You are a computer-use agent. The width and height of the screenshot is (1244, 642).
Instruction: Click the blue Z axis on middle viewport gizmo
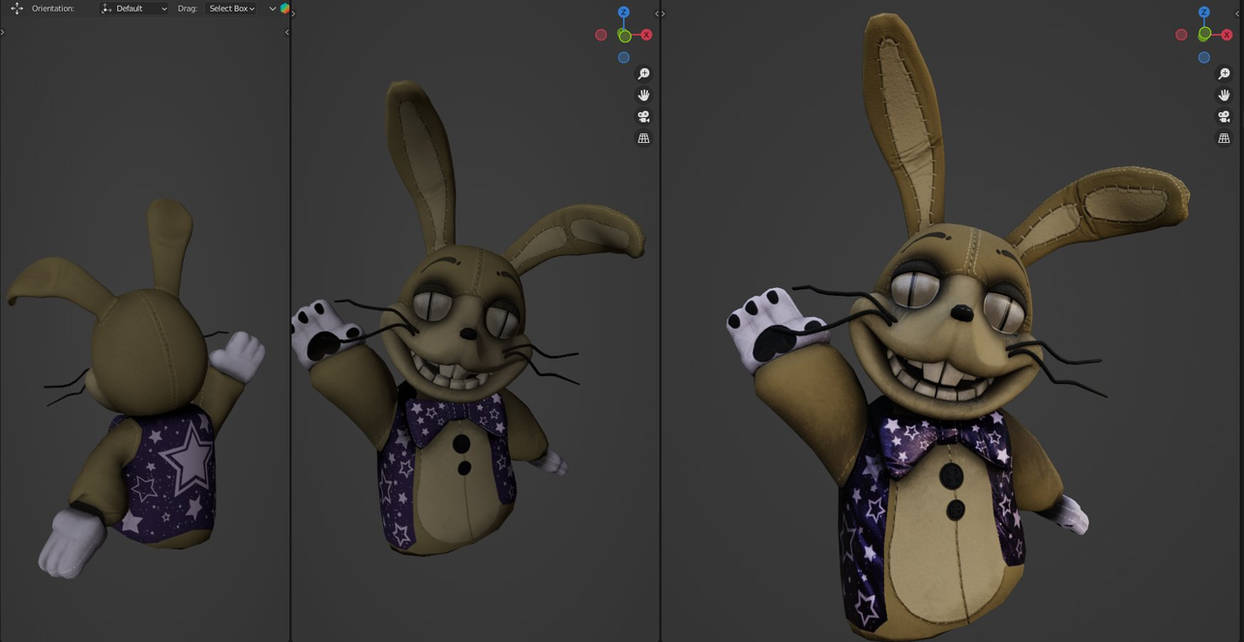tap(623, 13)
